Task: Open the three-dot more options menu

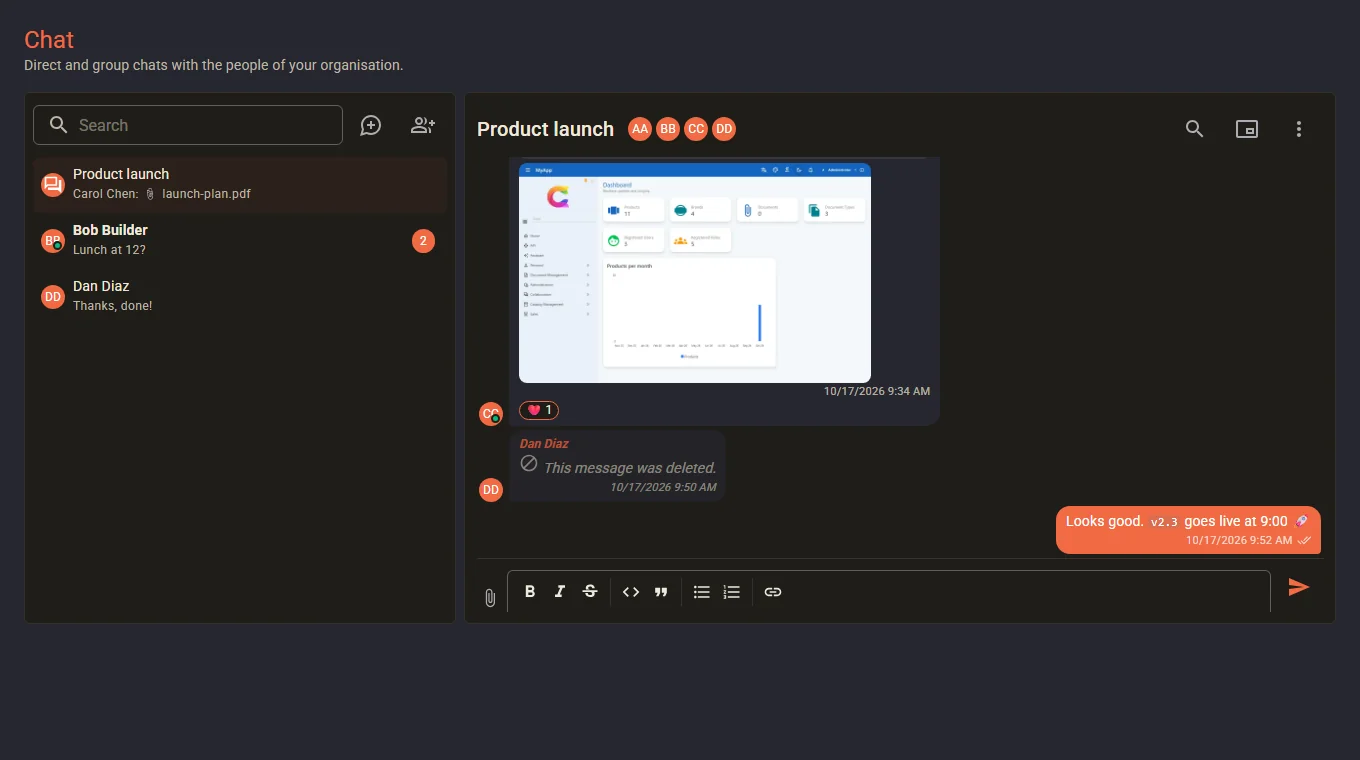Action: [x=1299, y=129]
